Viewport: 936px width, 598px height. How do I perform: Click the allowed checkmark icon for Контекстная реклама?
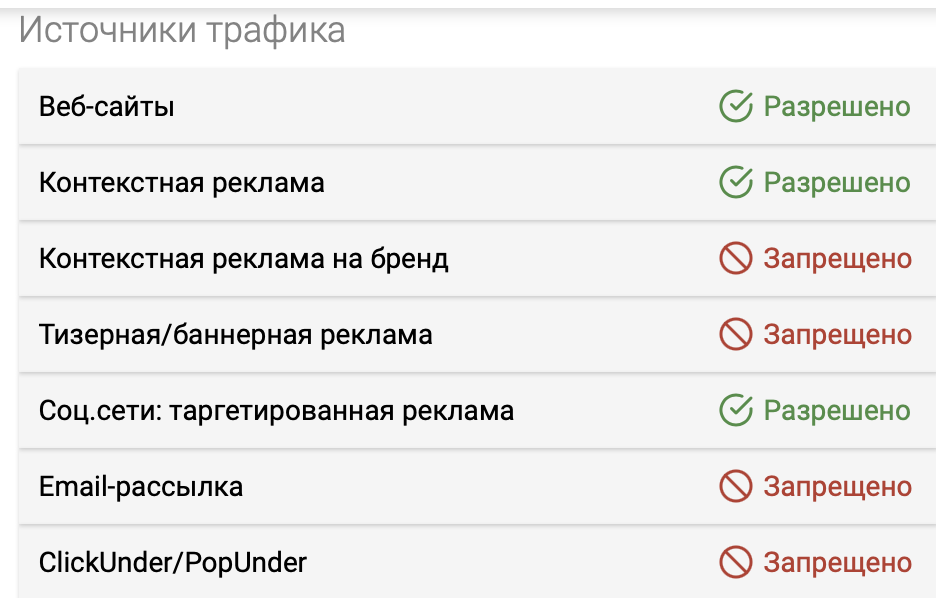pyautogui.click(x=736, y=182)
